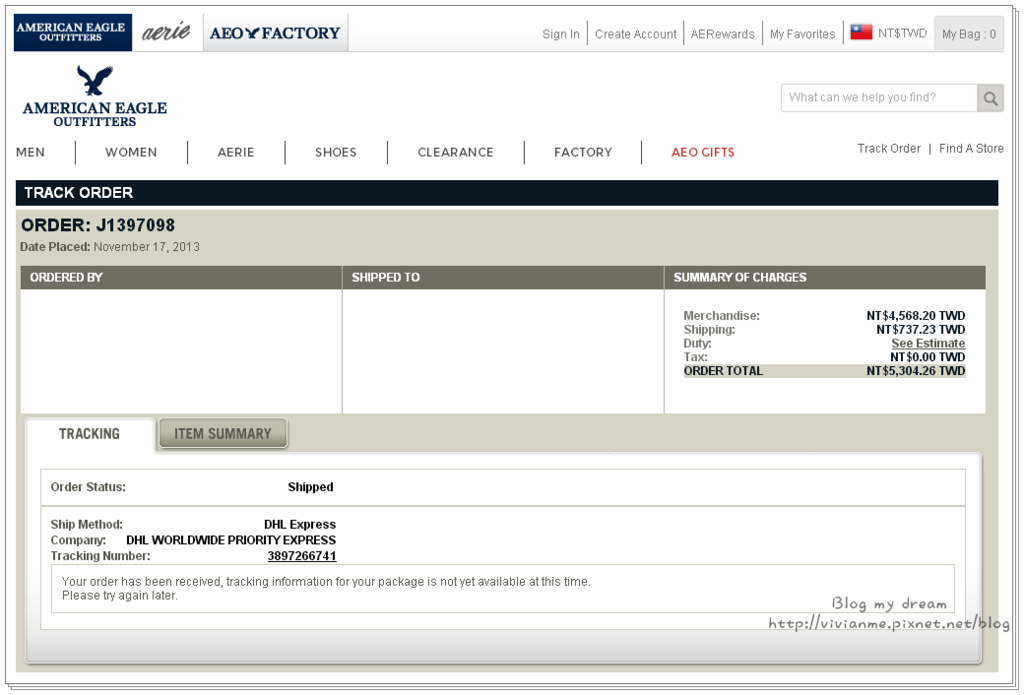Open tracking number 3897266741 link
The width and height of the screenshot is (1024, 695).
302,556
